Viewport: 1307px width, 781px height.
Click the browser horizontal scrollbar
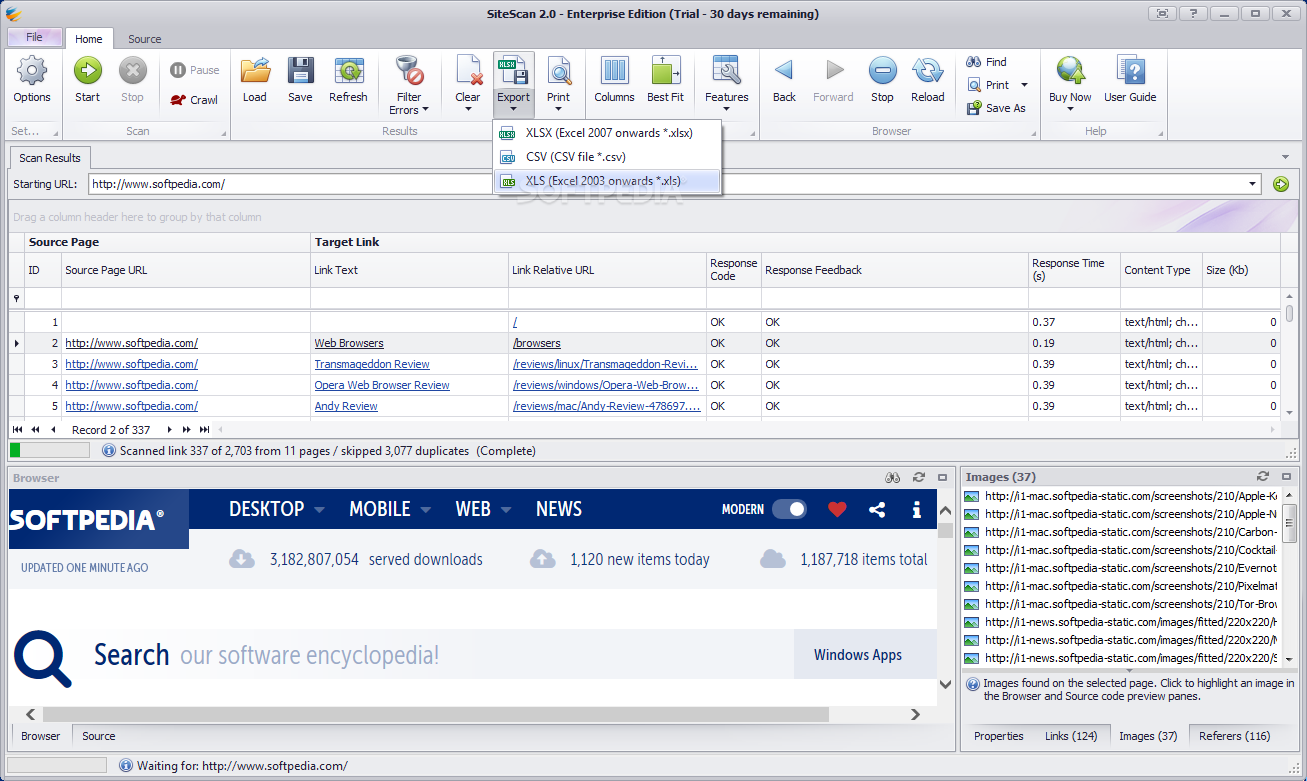click(435, 714)
